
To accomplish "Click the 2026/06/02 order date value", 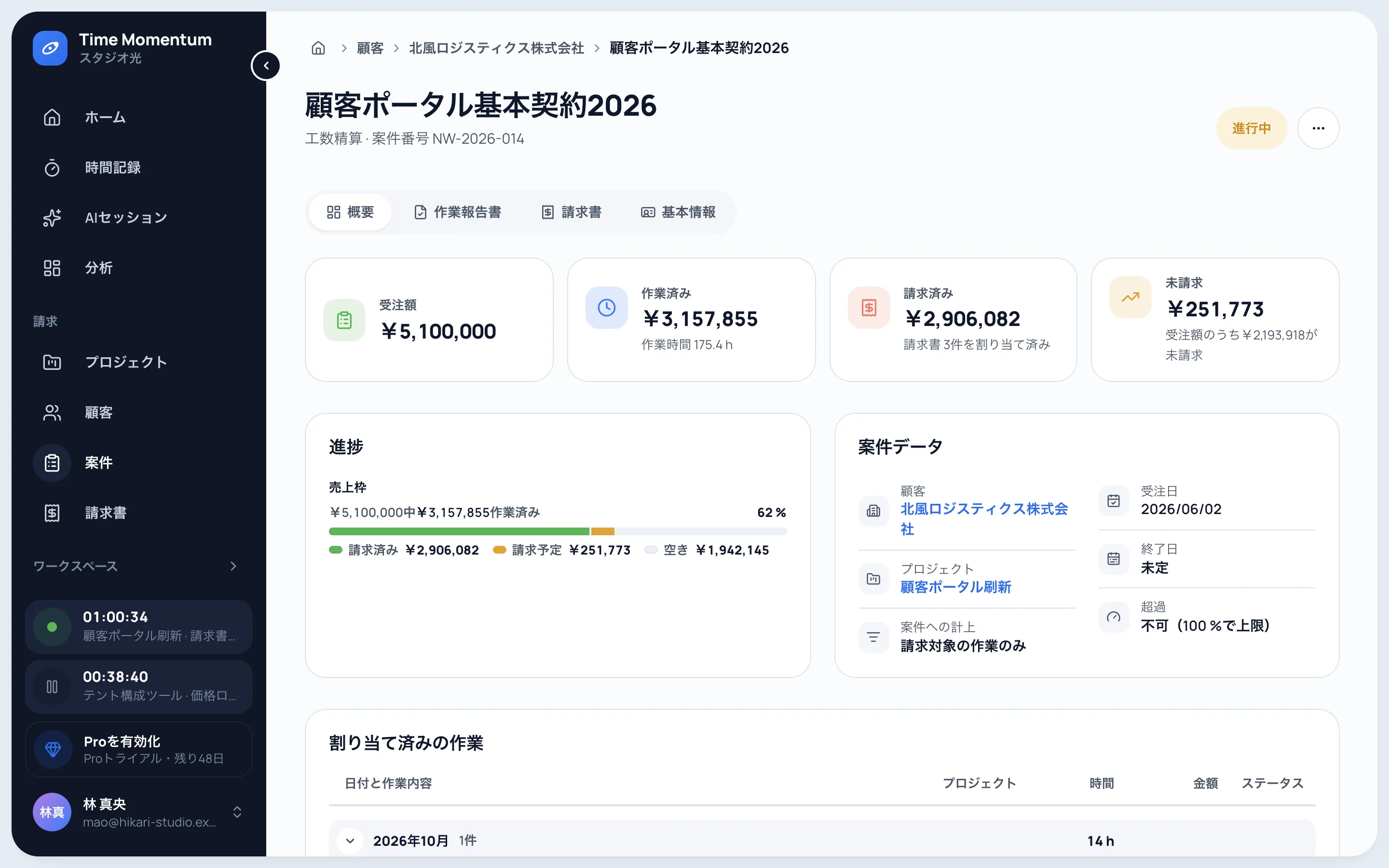I will (x=1181, y=509).
